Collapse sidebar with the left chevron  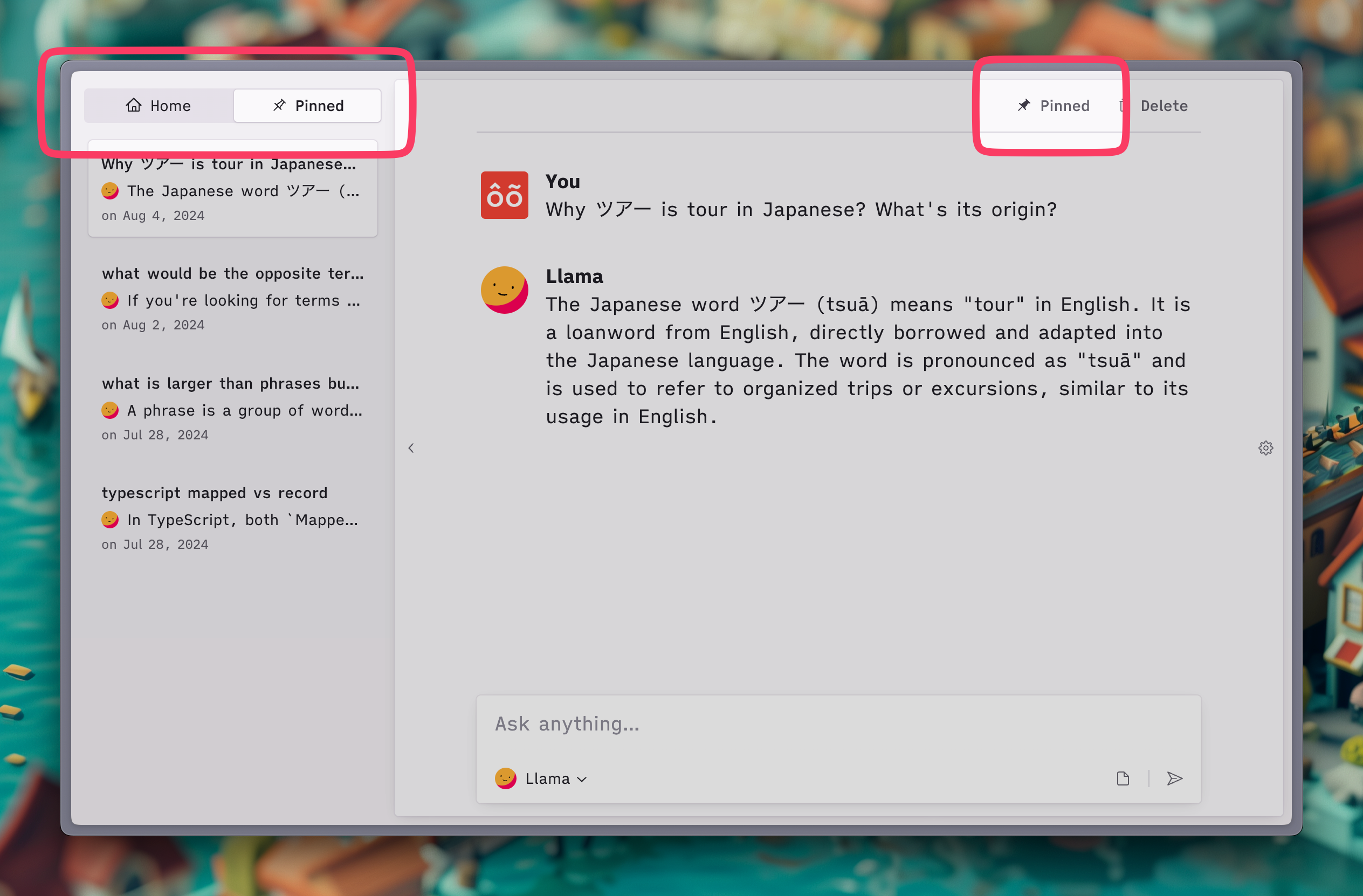[411, 449]
